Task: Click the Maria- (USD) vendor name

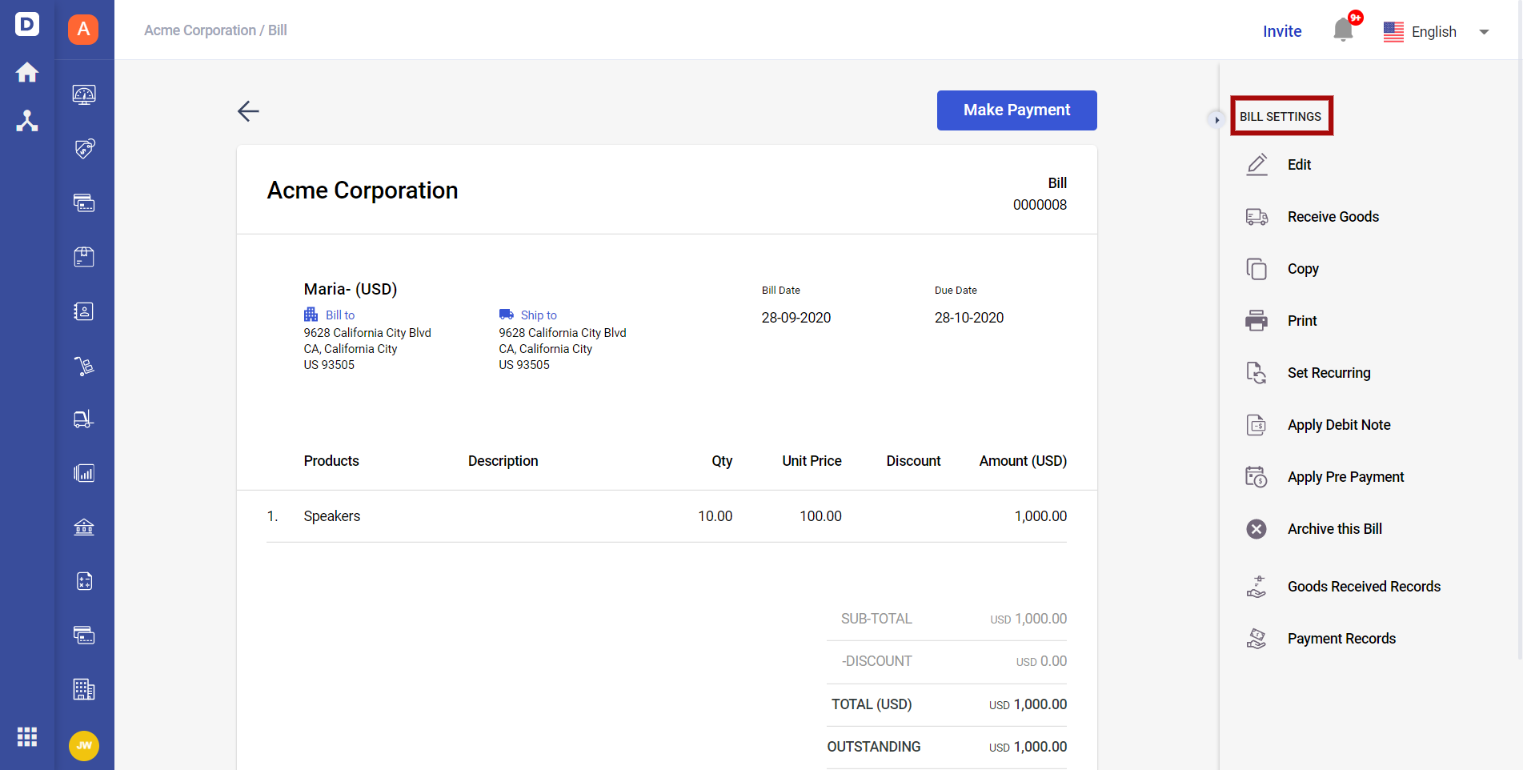Action: [351, 289]
